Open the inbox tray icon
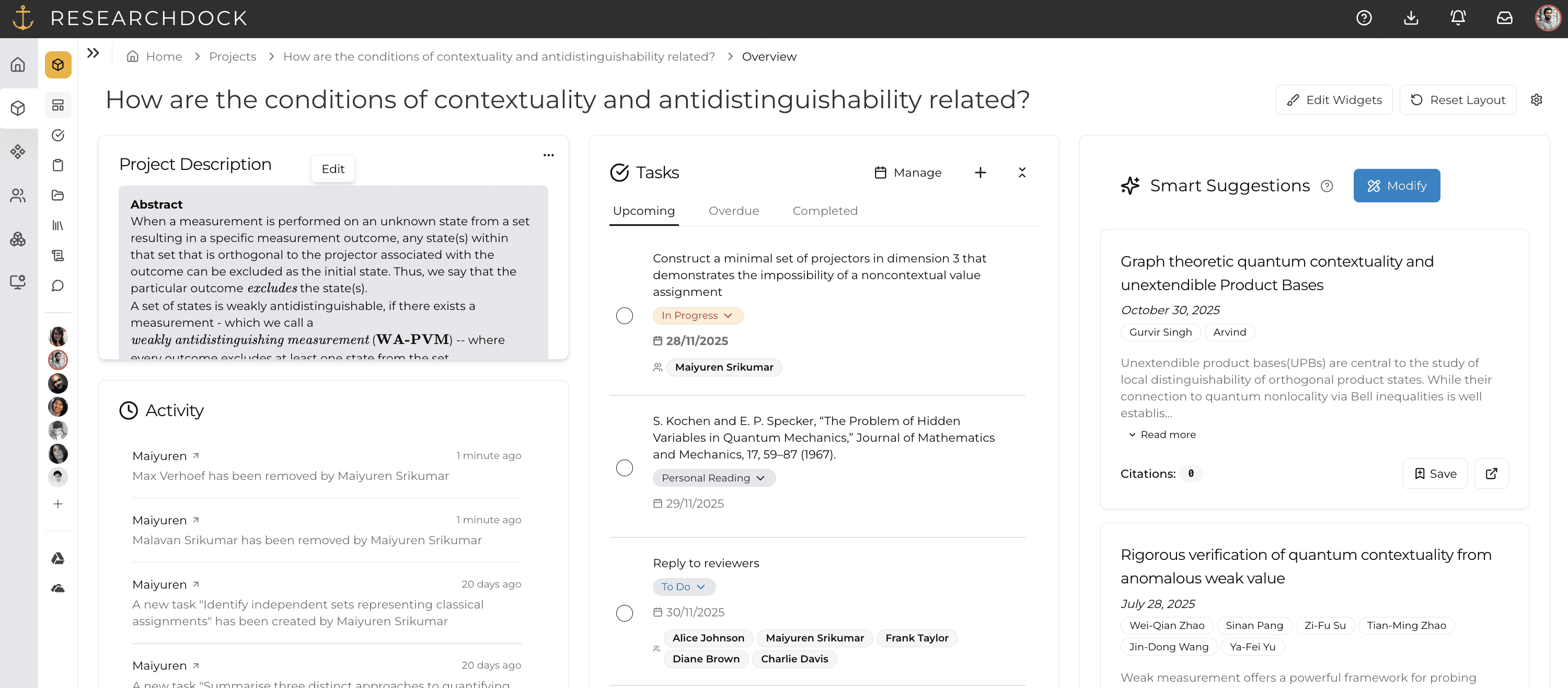The width and height of the screenshot is (1568, 688). click(1504, 18)
